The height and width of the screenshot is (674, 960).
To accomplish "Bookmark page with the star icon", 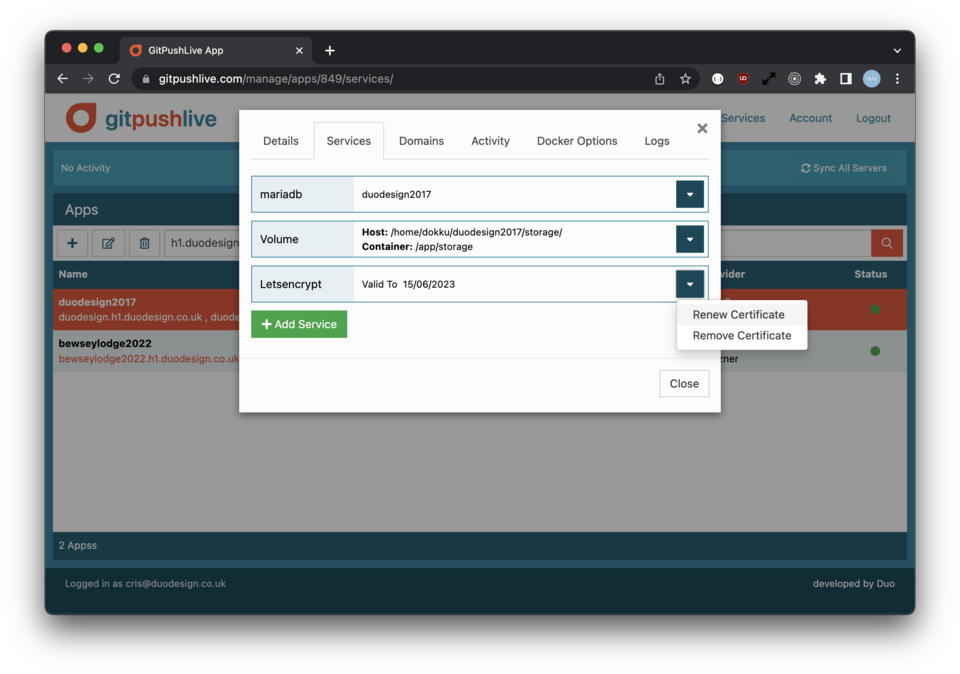I will pyautogui.click(x=685, y=78).
